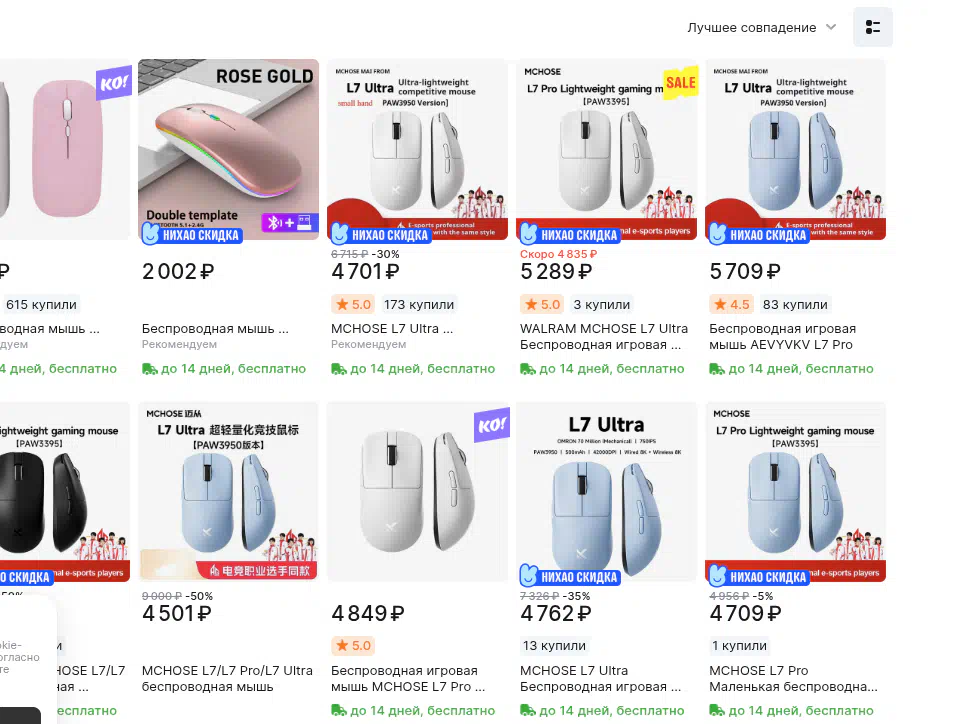Open the blue L7 Ultra thumbnail priced 5709₽
Viewport: 953px width, 724px height.
796,150
